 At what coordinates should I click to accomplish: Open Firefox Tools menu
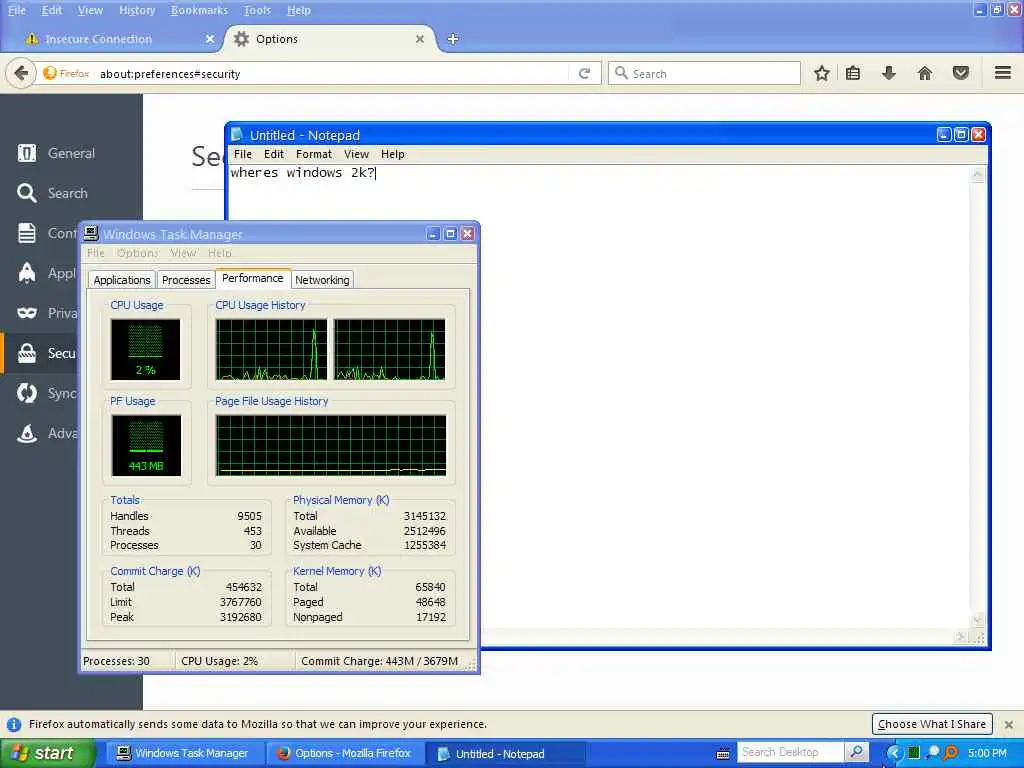pyautogui.click(x=257, y=10)
